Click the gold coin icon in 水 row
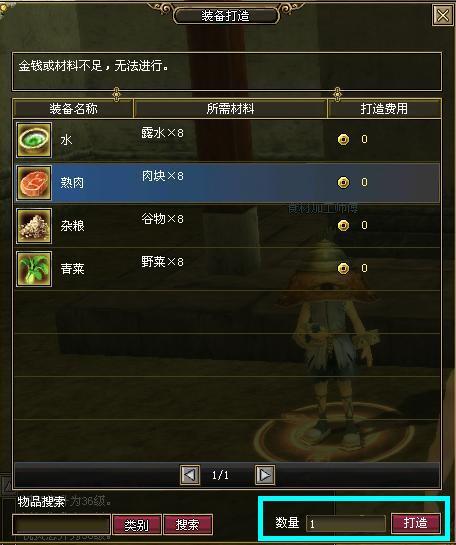The height and width of the screenshot is (545, 456). click(343, 139)
